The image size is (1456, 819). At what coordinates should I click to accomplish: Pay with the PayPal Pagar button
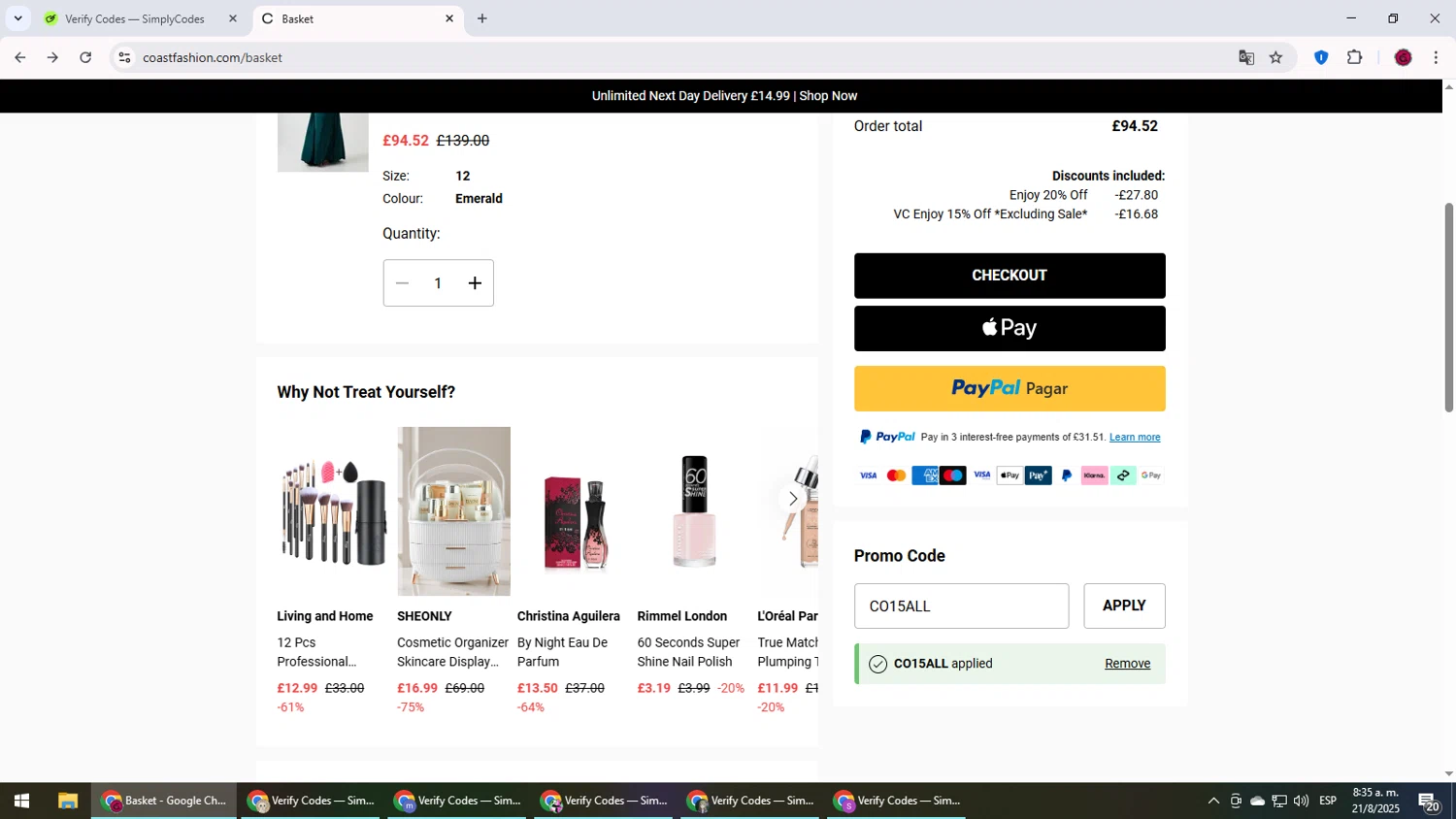1009,388
